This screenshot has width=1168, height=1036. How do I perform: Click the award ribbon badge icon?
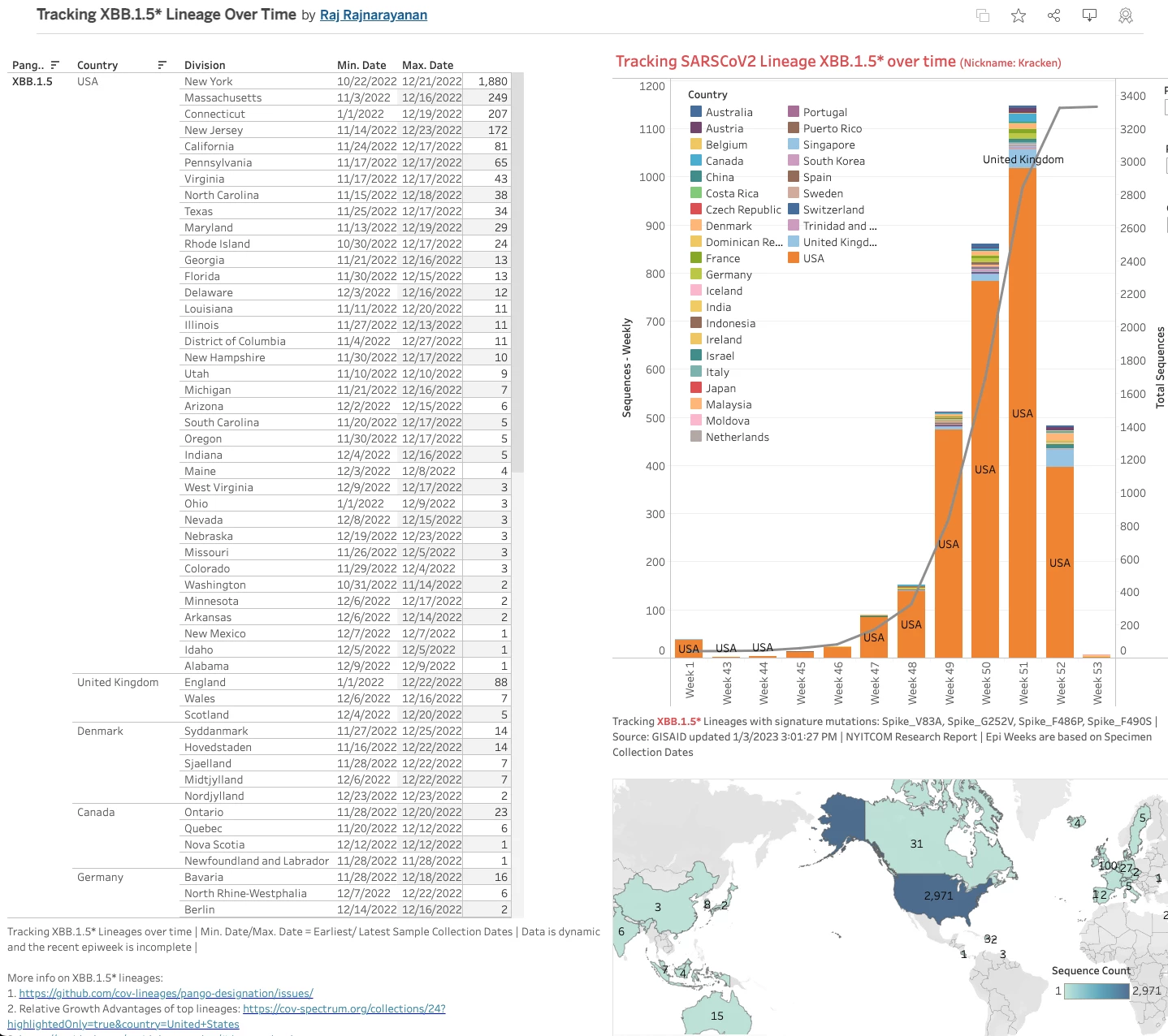(1126, 15)
